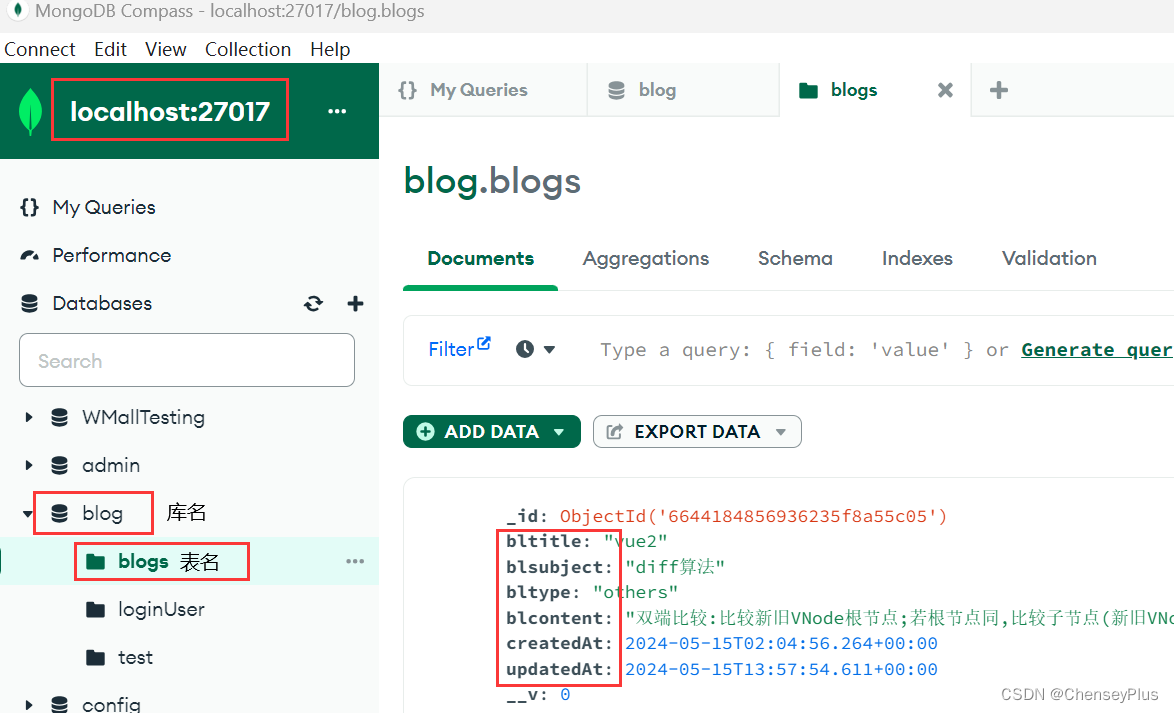Select the admin database

(111, 465)
